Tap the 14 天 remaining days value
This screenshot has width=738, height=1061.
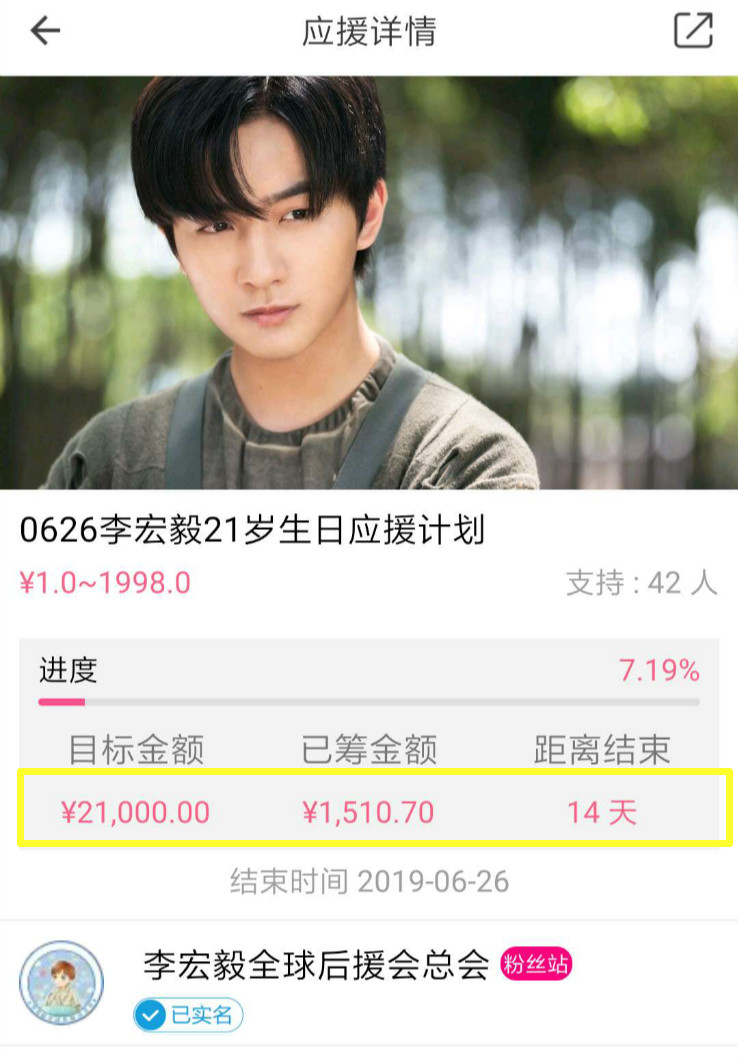pyautogui.click(x=602, y=812)
